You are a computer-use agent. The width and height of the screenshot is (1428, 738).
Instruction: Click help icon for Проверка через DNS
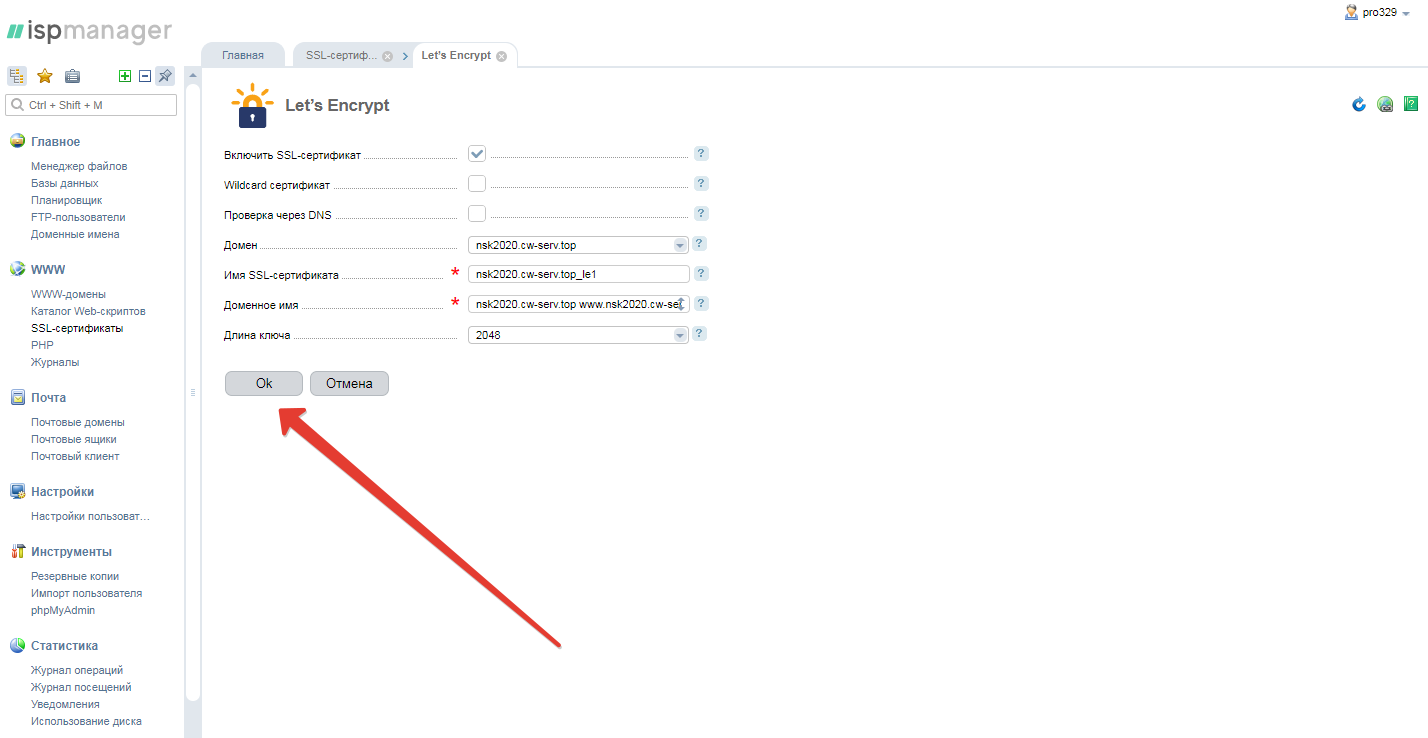701,214
